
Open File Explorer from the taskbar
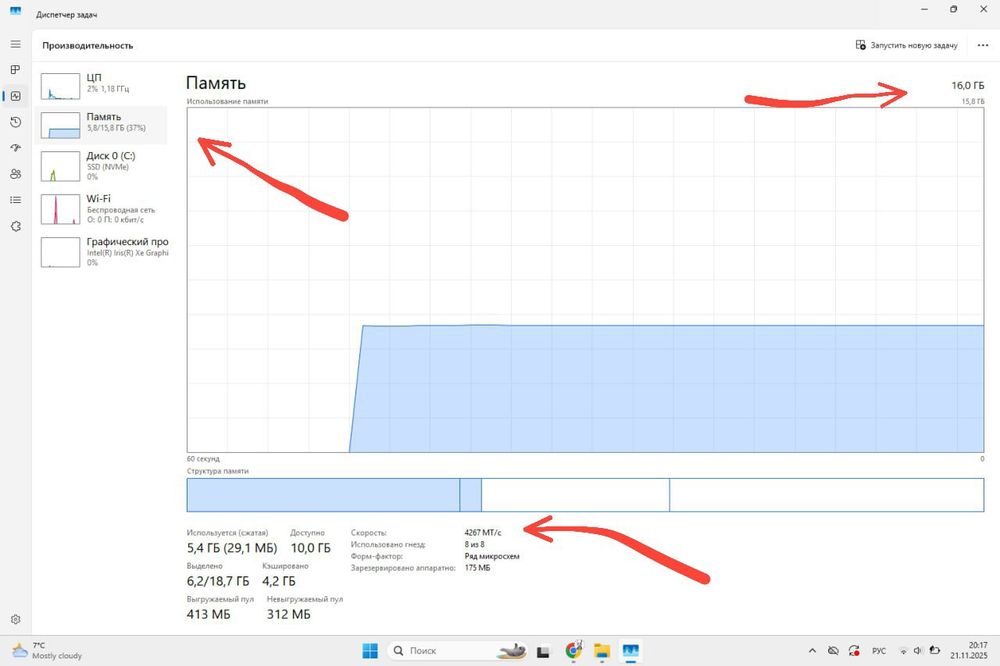(602, 651)
